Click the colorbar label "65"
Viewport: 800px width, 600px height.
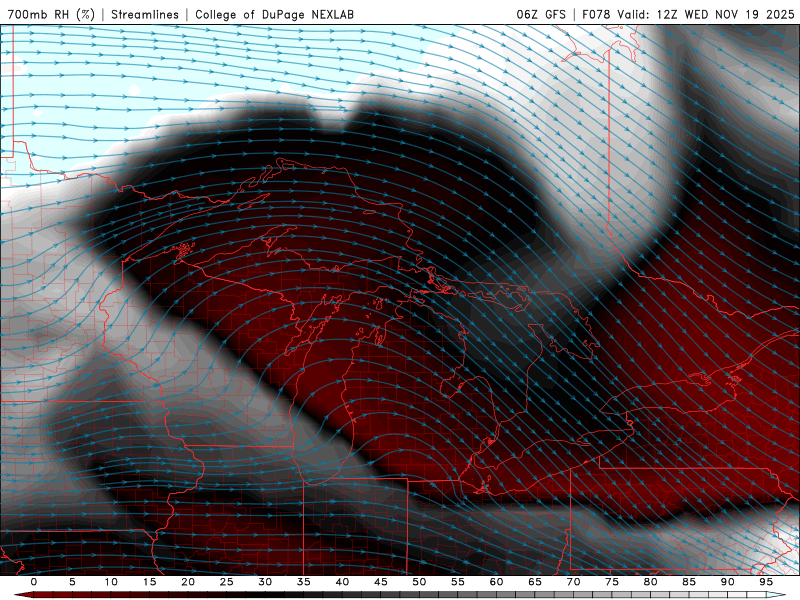click(x=534, y=582)
